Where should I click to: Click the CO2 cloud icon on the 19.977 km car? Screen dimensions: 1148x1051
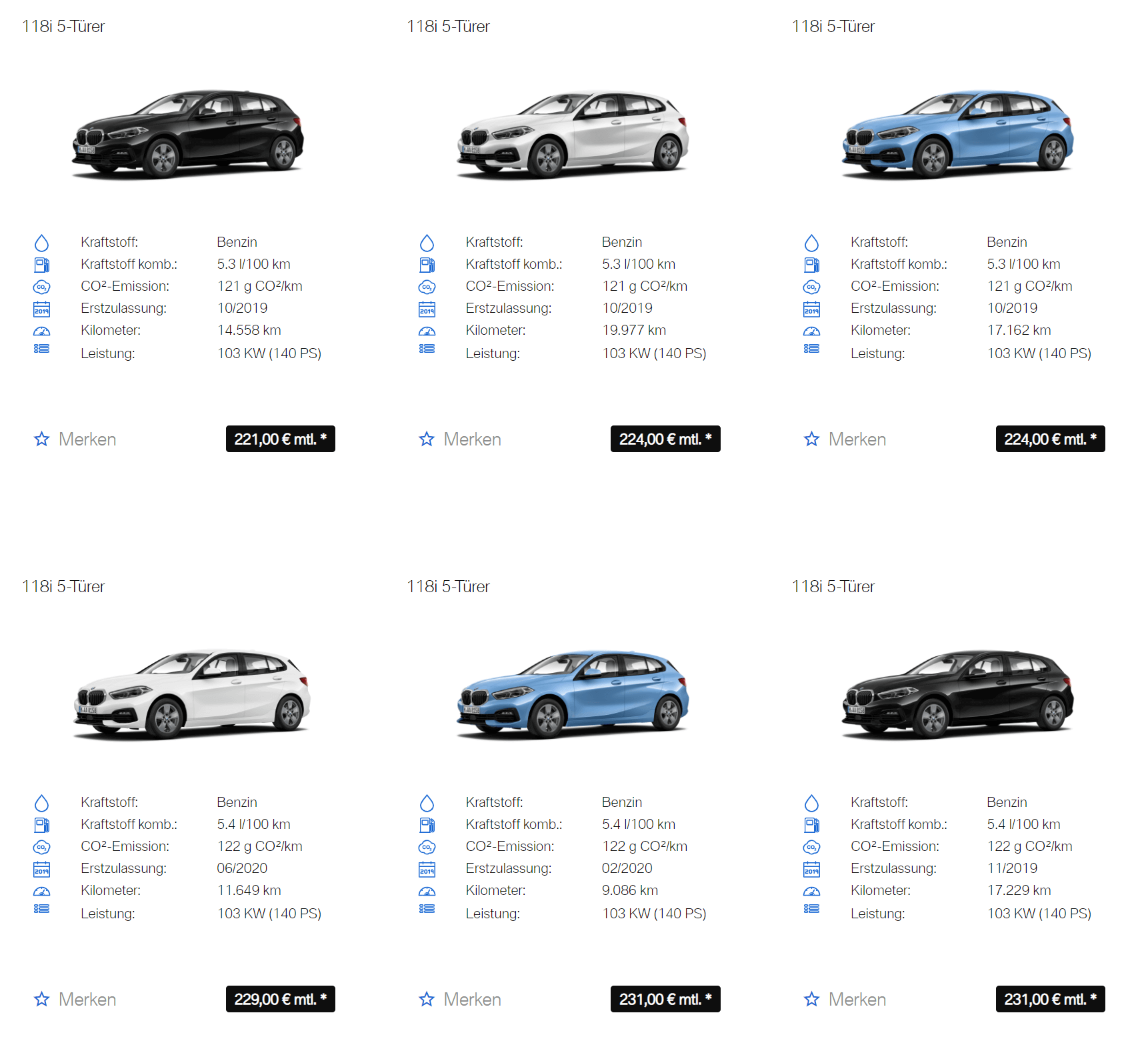click(427, 287)
